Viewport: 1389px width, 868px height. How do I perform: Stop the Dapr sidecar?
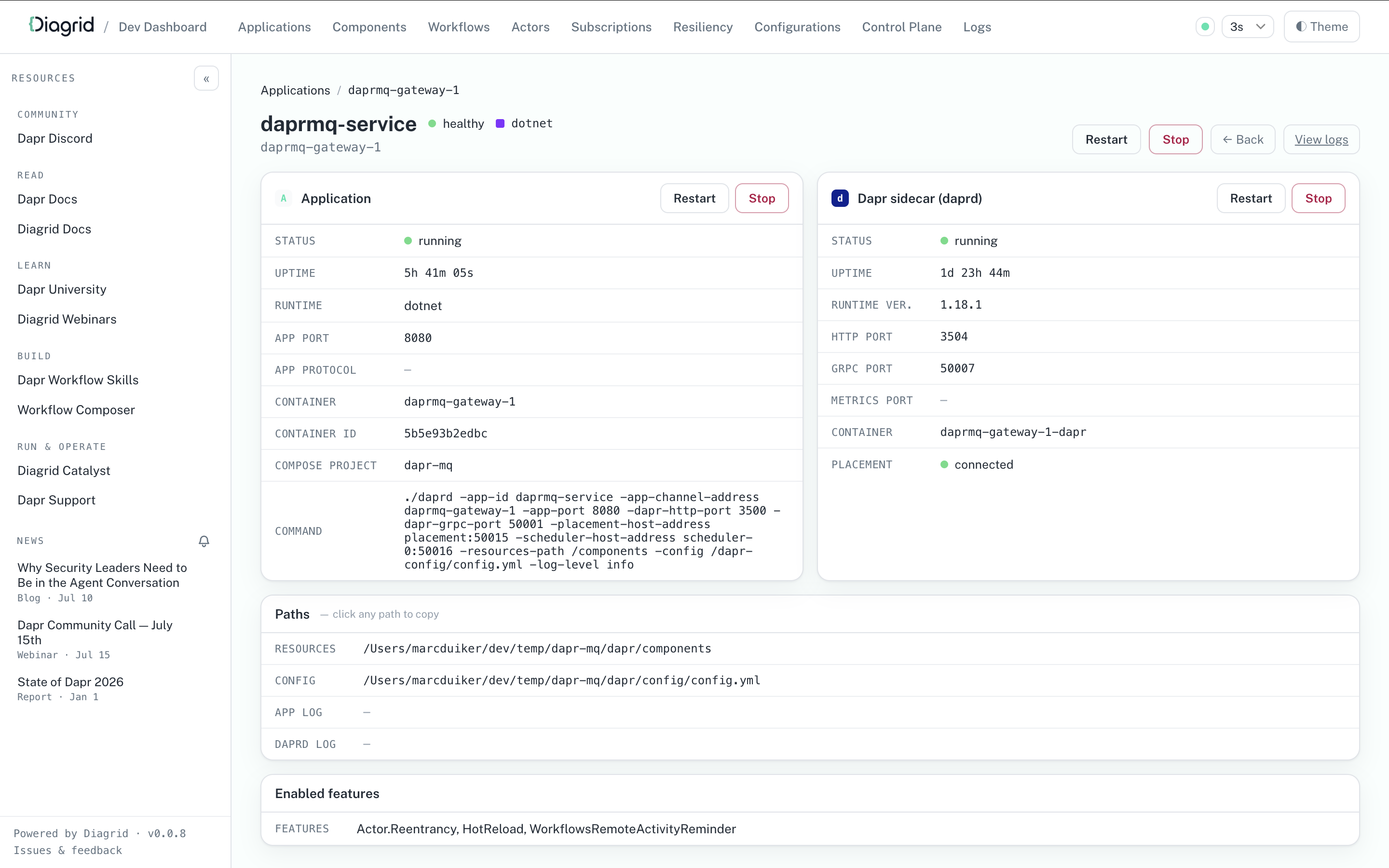pyautogui.click(x=1319, y=198)
